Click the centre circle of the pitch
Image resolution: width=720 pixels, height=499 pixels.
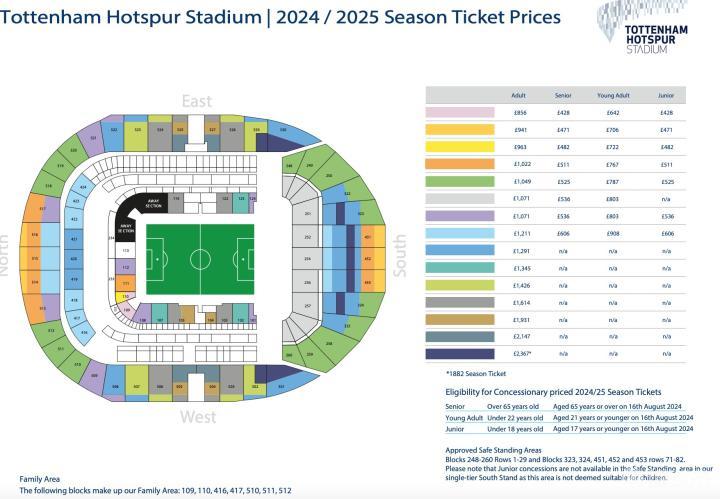coord(200,259)
